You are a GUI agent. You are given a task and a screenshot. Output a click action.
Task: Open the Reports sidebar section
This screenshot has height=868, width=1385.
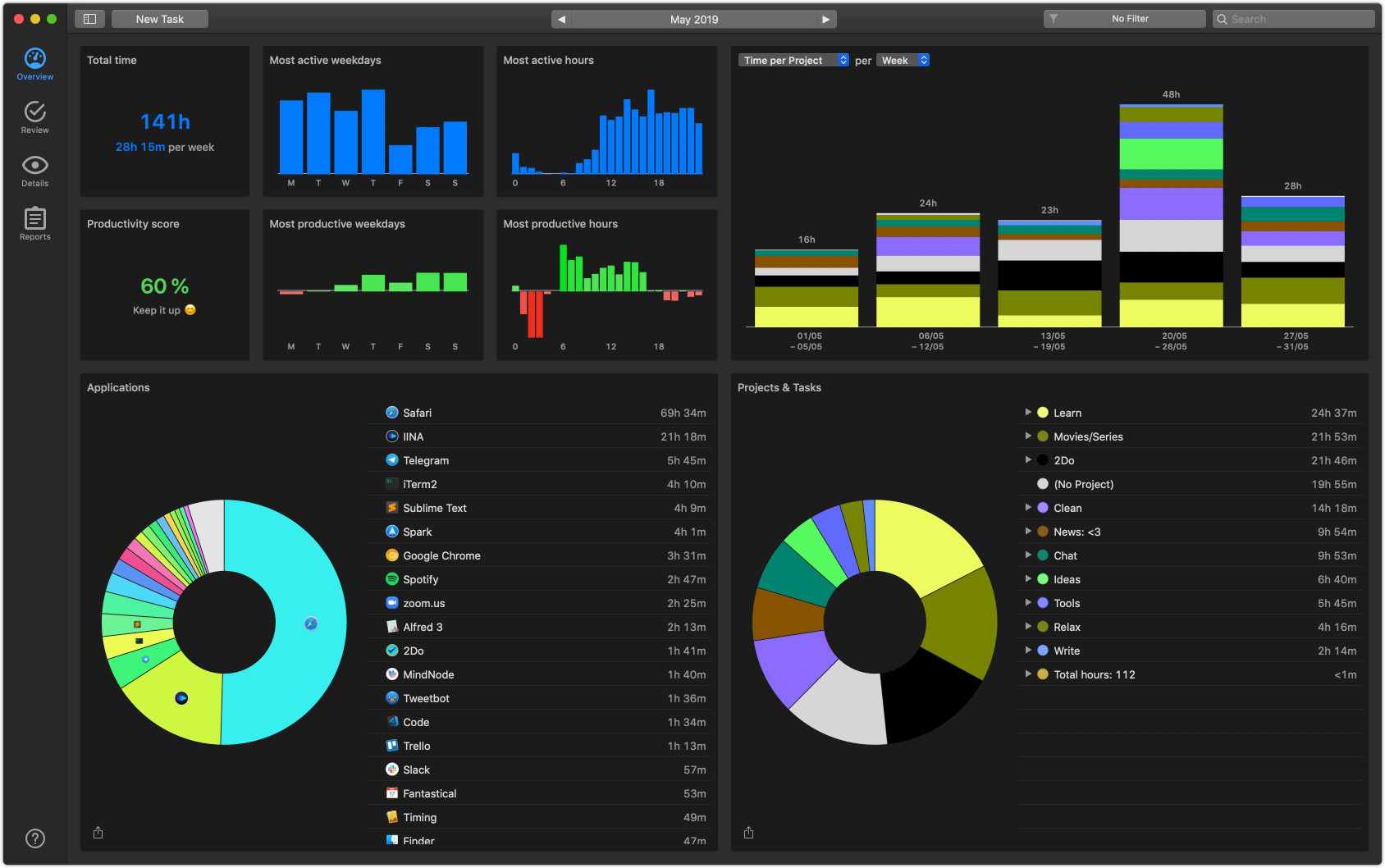[34, 224]
